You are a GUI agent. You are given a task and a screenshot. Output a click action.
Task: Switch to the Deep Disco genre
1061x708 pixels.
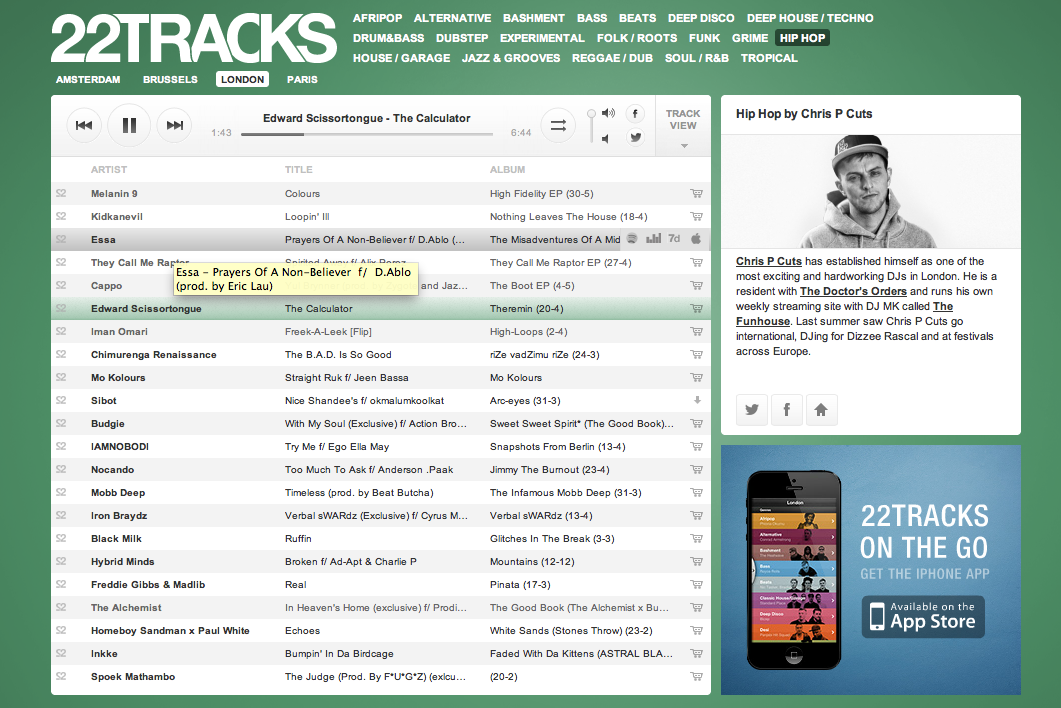[701, 18]
